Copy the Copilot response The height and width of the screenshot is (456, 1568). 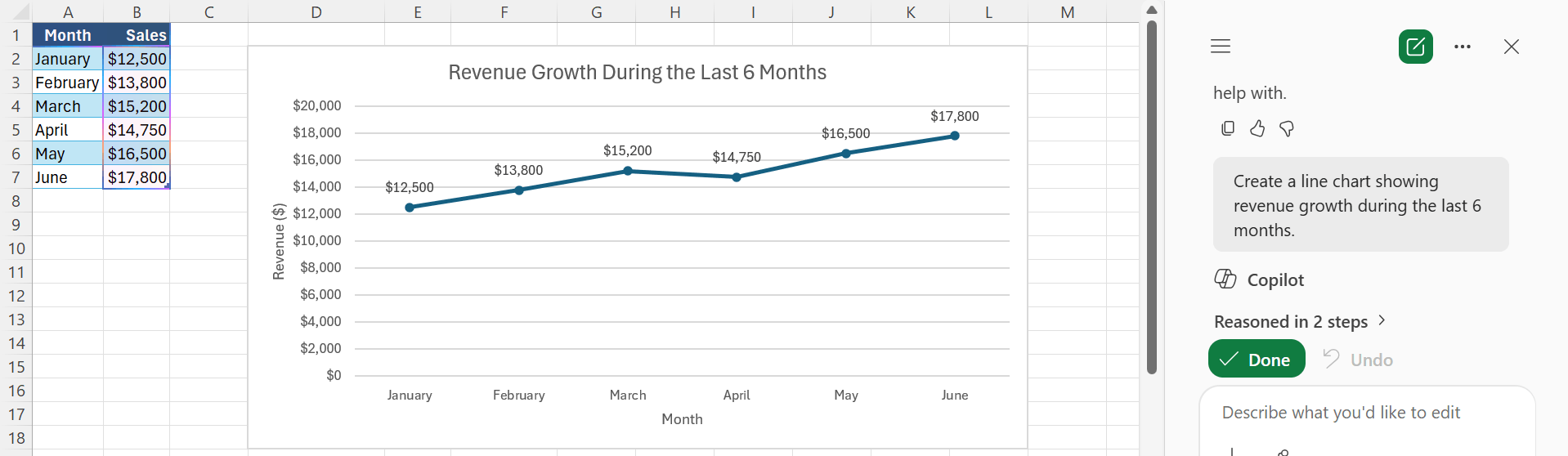[x=1228, y=128]
